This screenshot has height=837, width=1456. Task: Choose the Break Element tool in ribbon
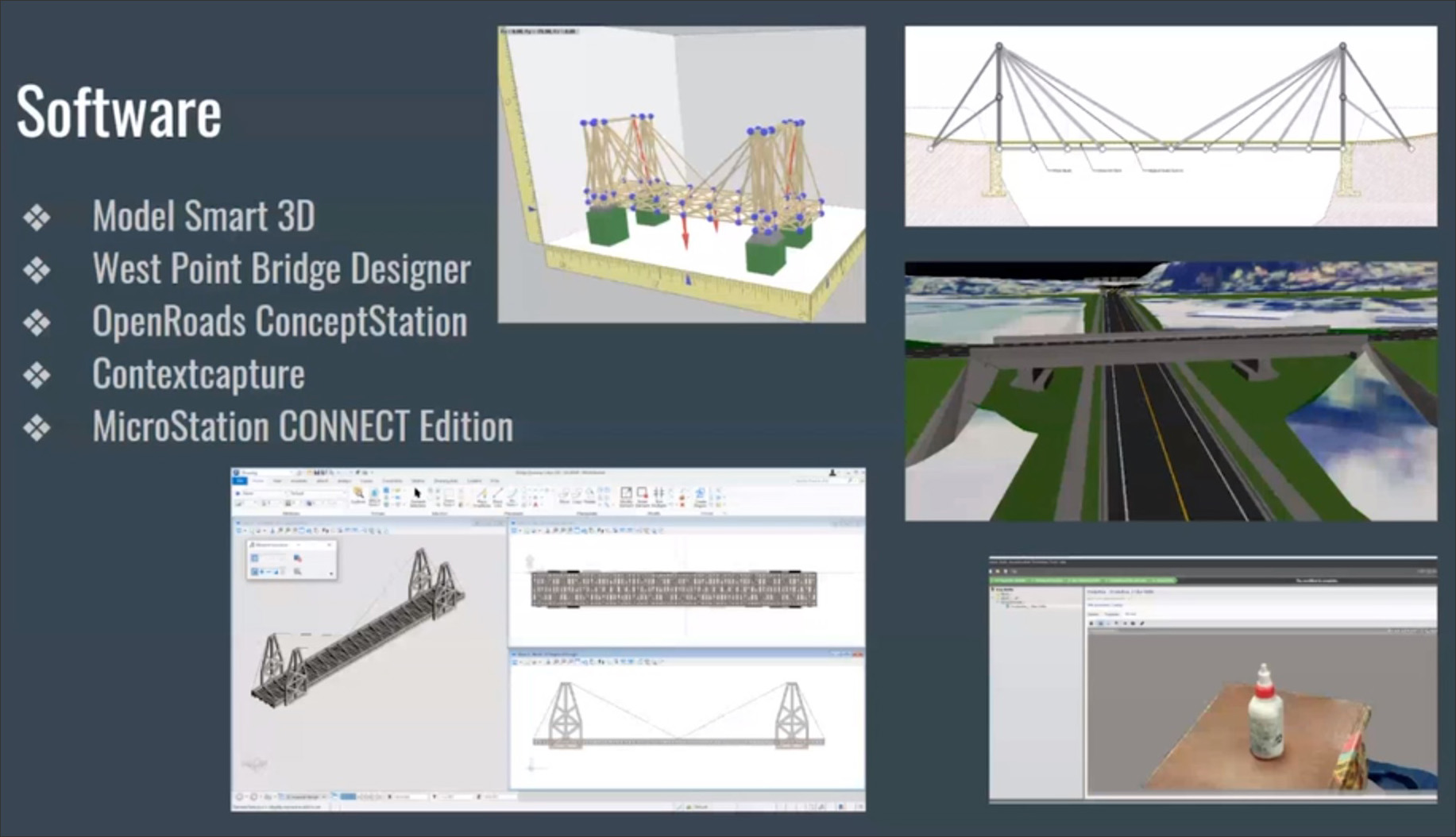point(642,496)
